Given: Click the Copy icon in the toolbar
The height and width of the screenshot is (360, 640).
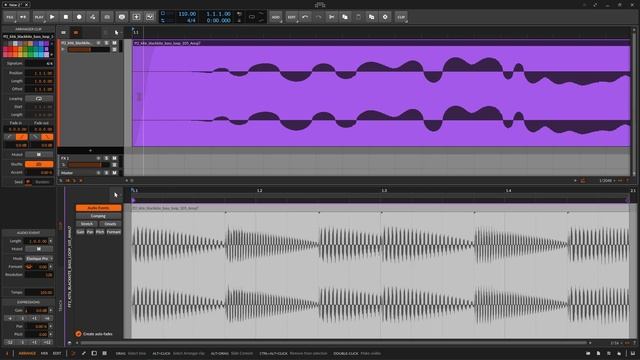Looking at the screenshot, I should (345, 17).
